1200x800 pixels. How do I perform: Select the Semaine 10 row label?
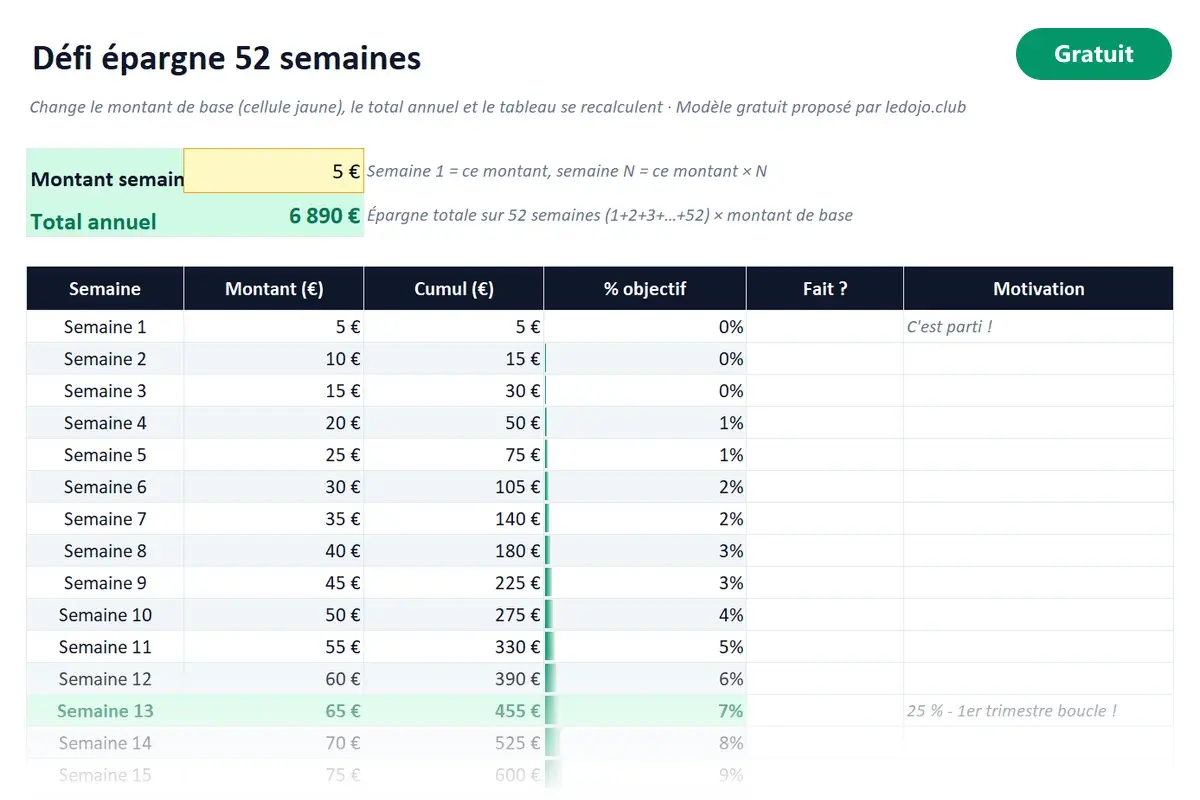pyautogui.click(x=105, y=615)
